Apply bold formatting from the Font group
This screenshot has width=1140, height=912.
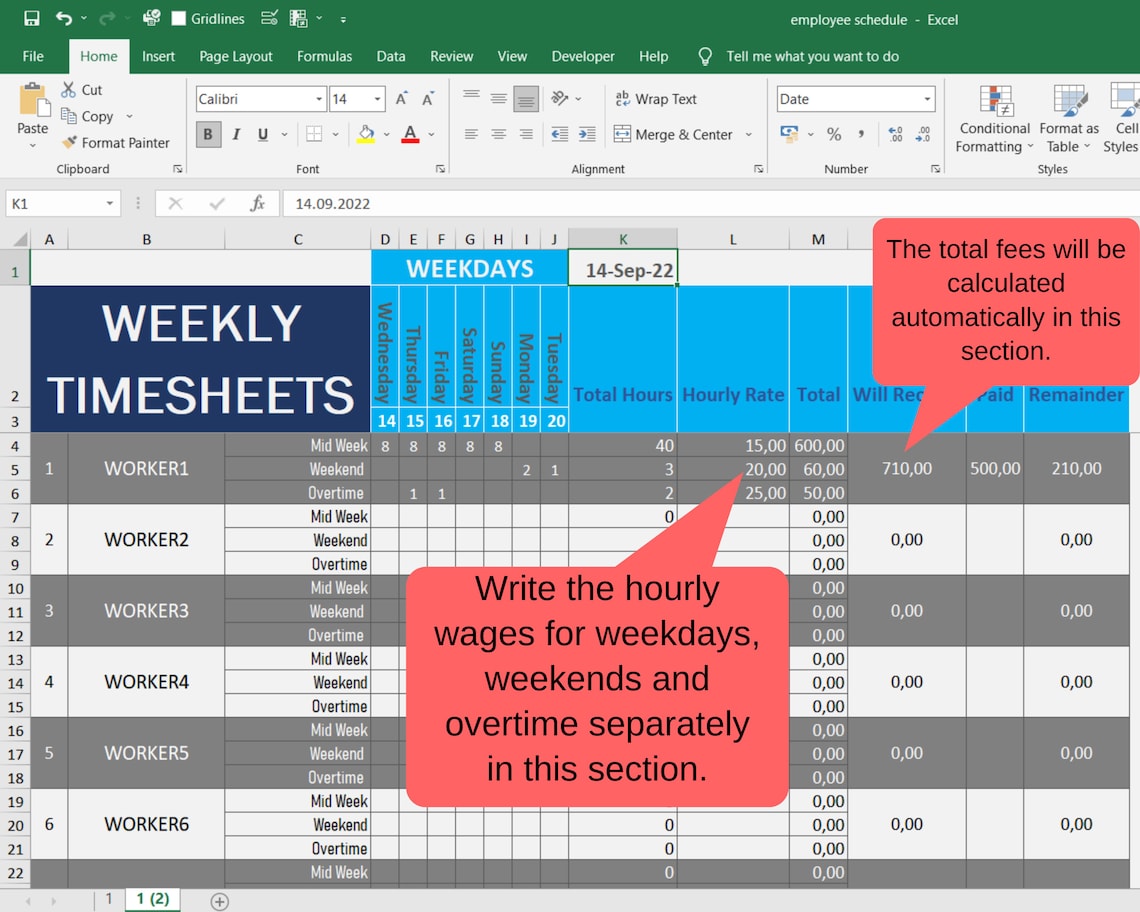(208, 134)
